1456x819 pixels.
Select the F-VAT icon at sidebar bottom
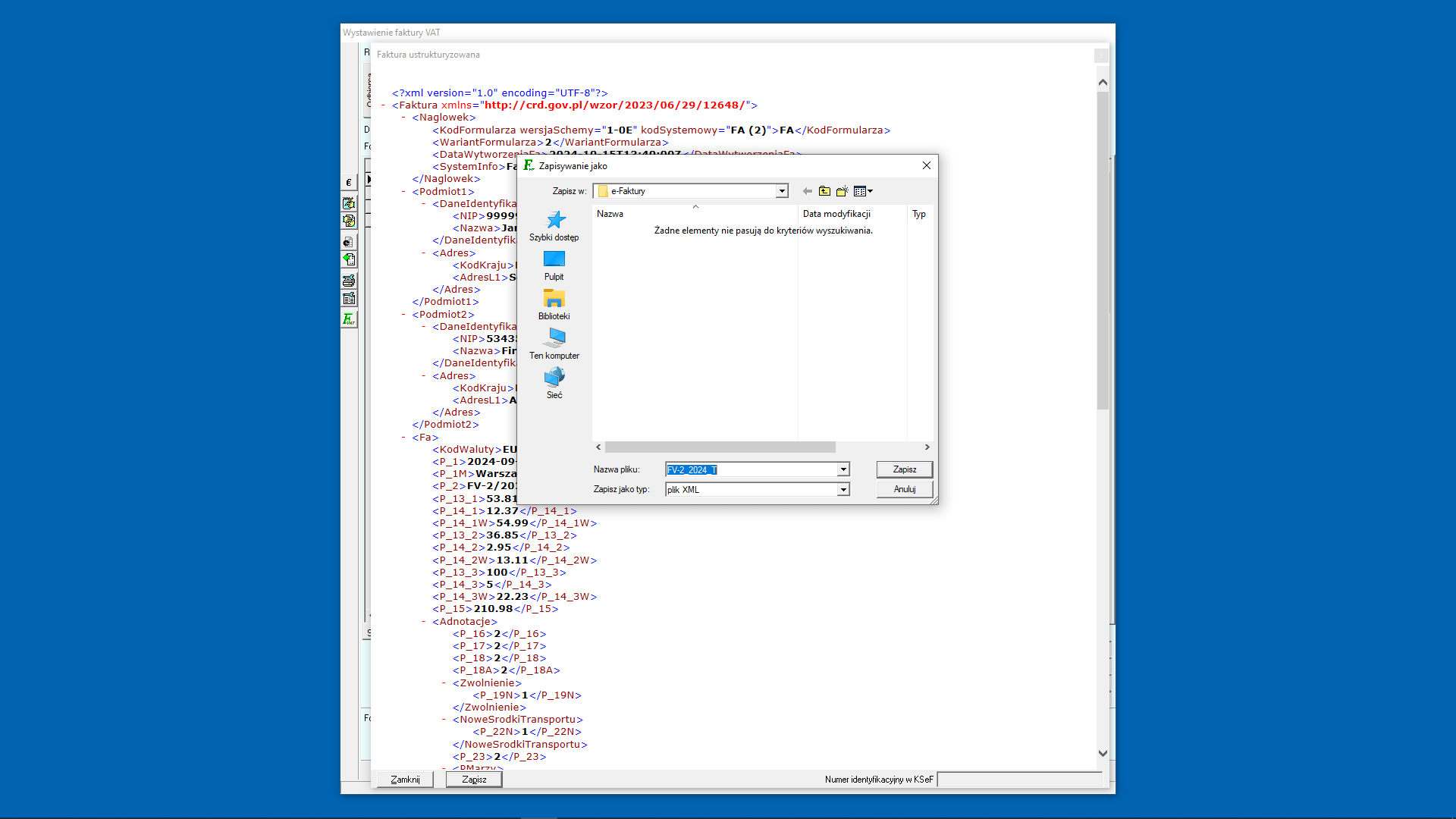(x=349, y=319)
